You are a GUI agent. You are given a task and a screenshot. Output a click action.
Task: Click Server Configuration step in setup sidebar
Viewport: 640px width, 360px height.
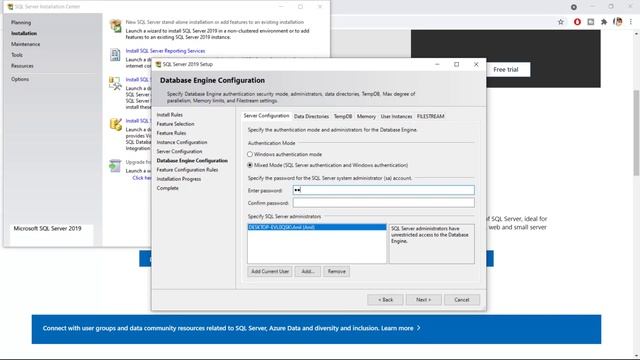point(179,151)
